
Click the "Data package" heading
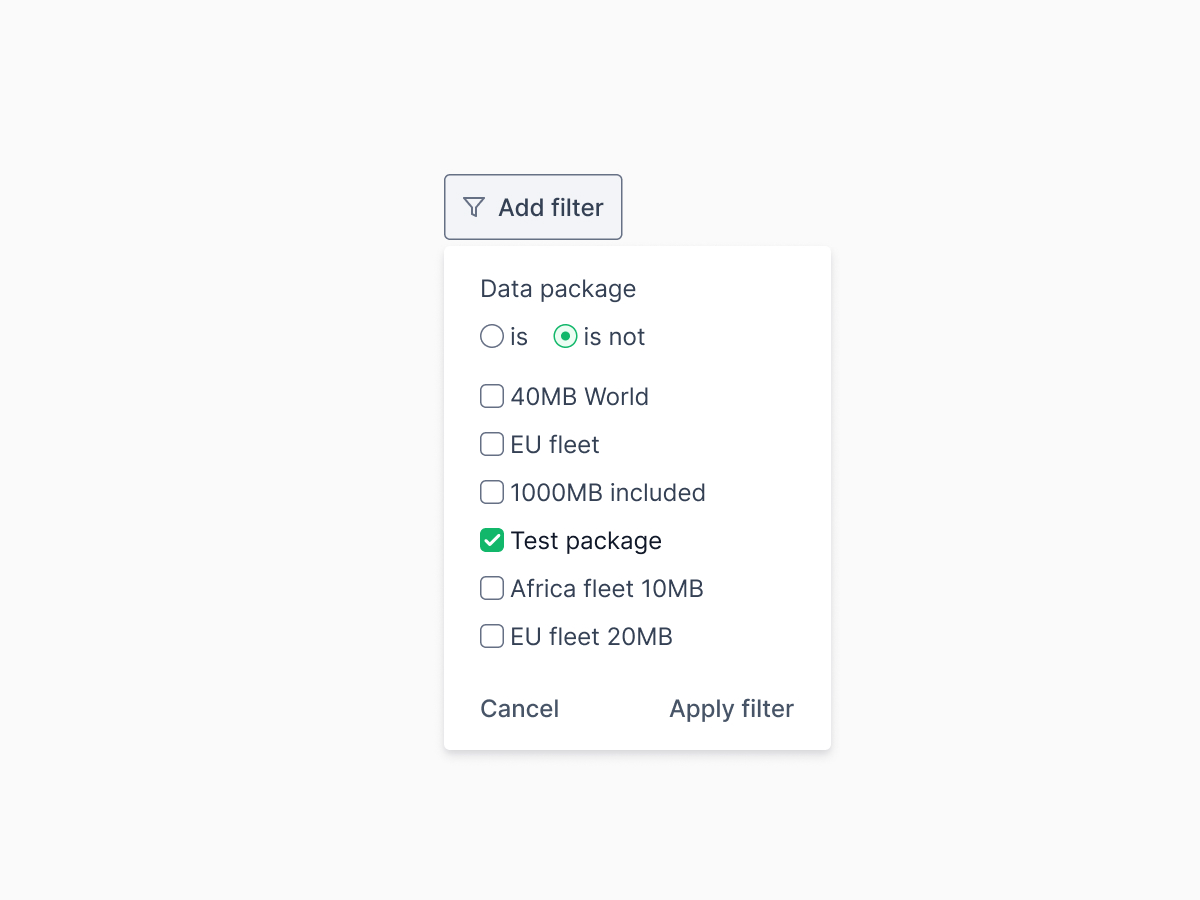(558, 289)
